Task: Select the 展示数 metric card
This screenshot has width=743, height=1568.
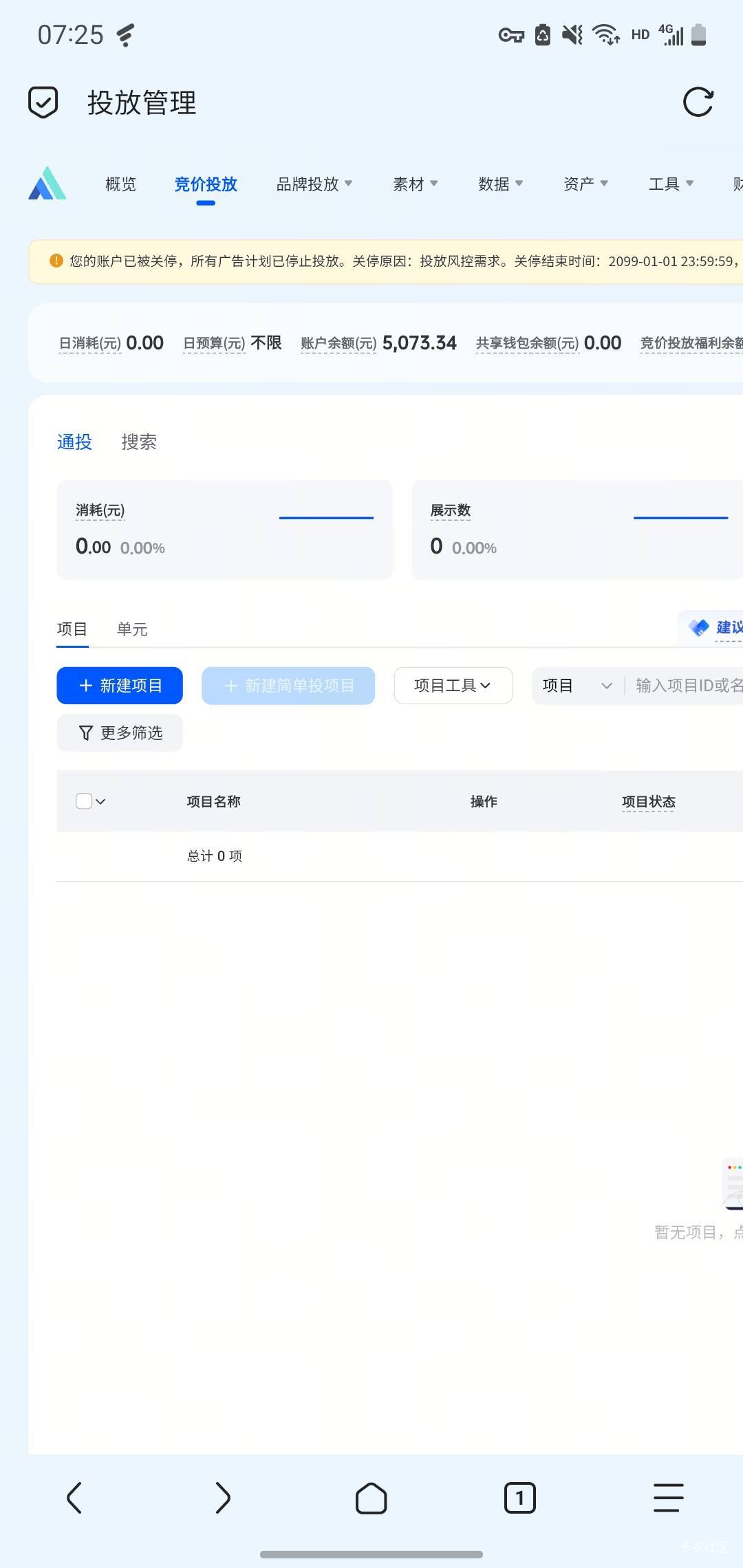Action: [577, 530]
